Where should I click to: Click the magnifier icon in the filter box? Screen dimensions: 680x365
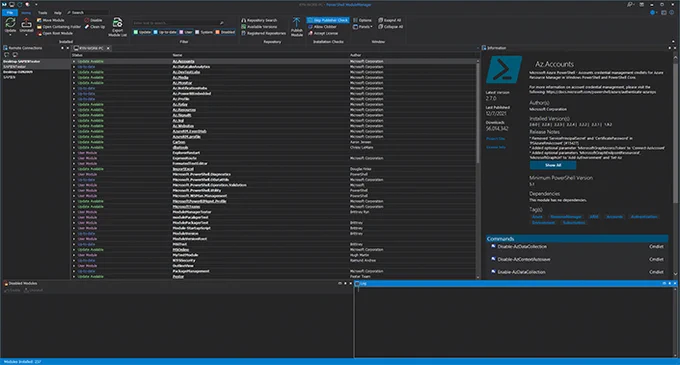click(222, 23)
